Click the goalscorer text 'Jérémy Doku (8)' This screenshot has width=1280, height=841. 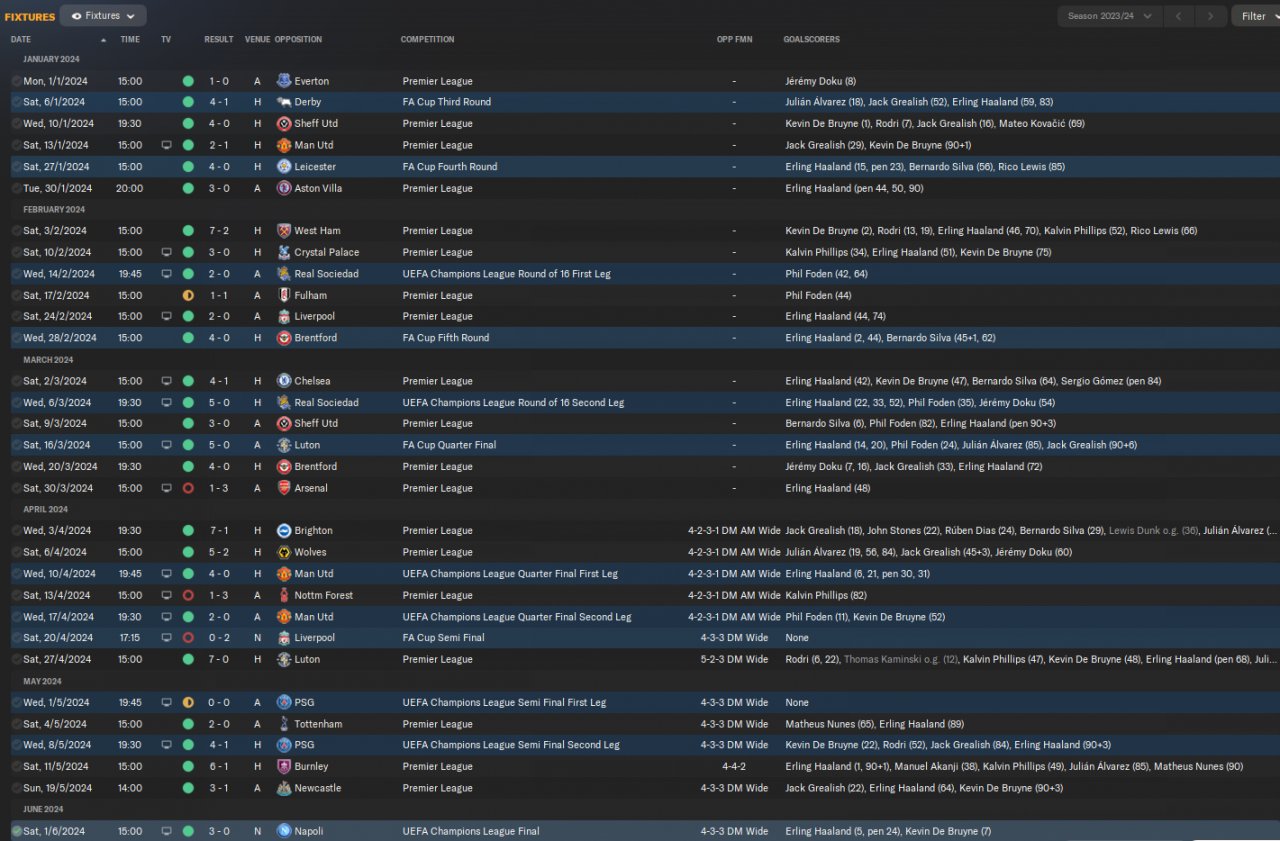821,81
